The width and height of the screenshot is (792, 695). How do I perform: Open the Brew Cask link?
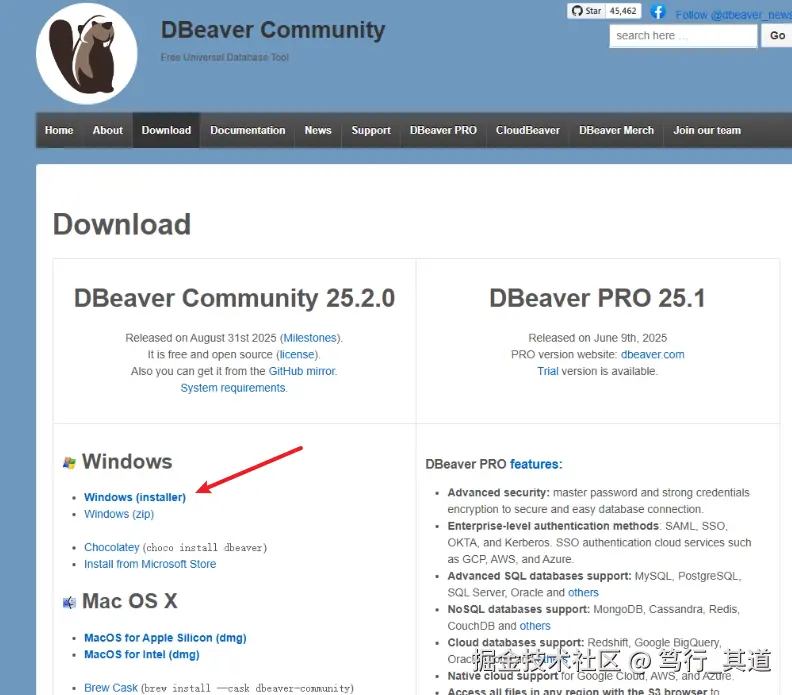[x=111, y=688]
